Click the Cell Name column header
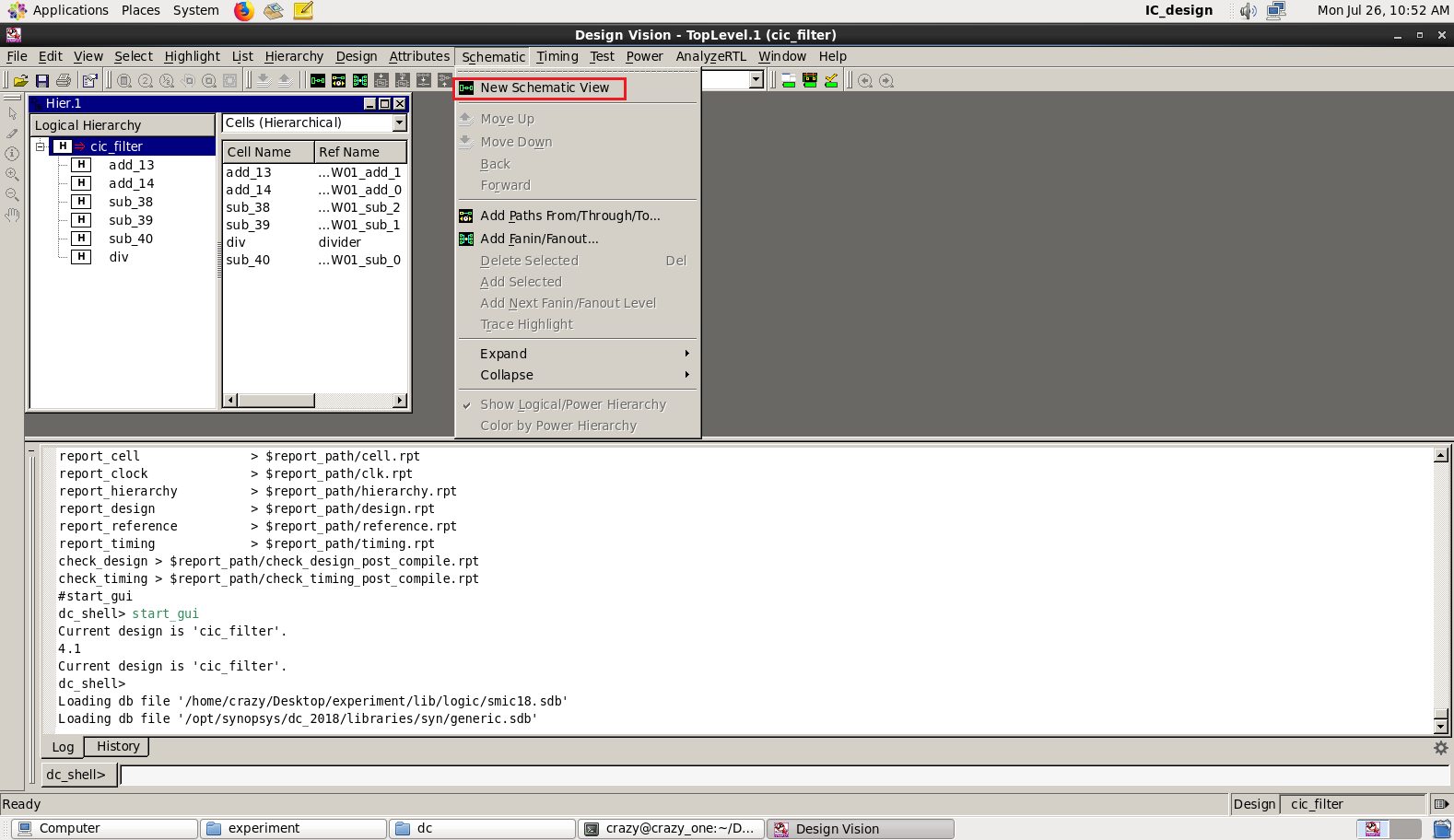This screenshot has height=840, width=1454. [x=268, y=152]
